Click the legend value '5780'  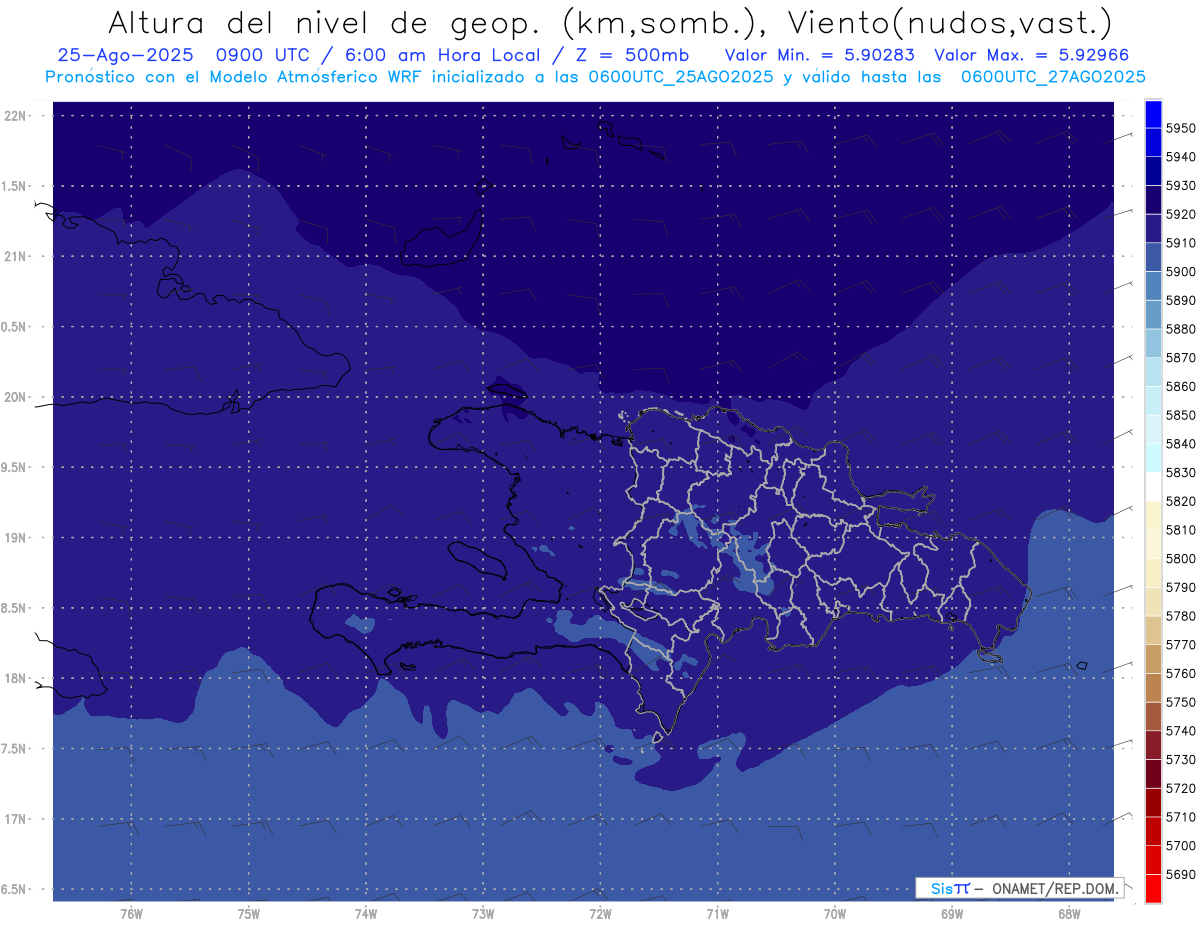(1180, 616)
